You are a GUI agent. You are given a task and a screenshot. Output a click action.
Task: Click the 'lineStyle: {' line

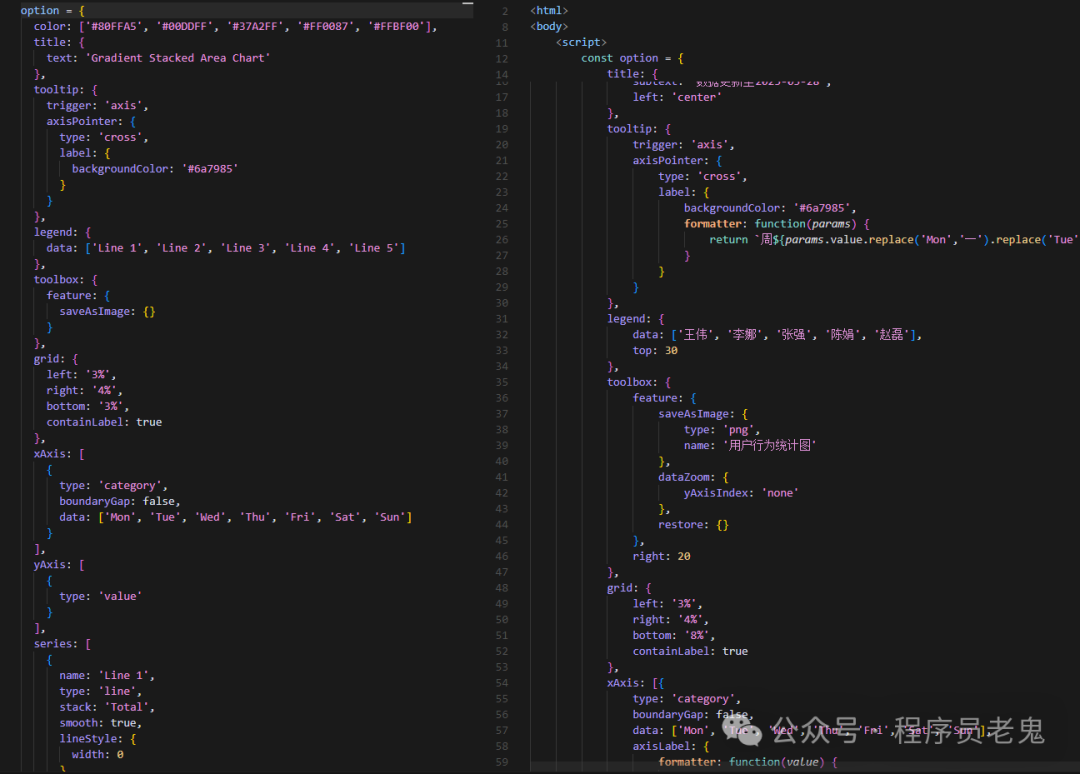click(x=98, y=739)
